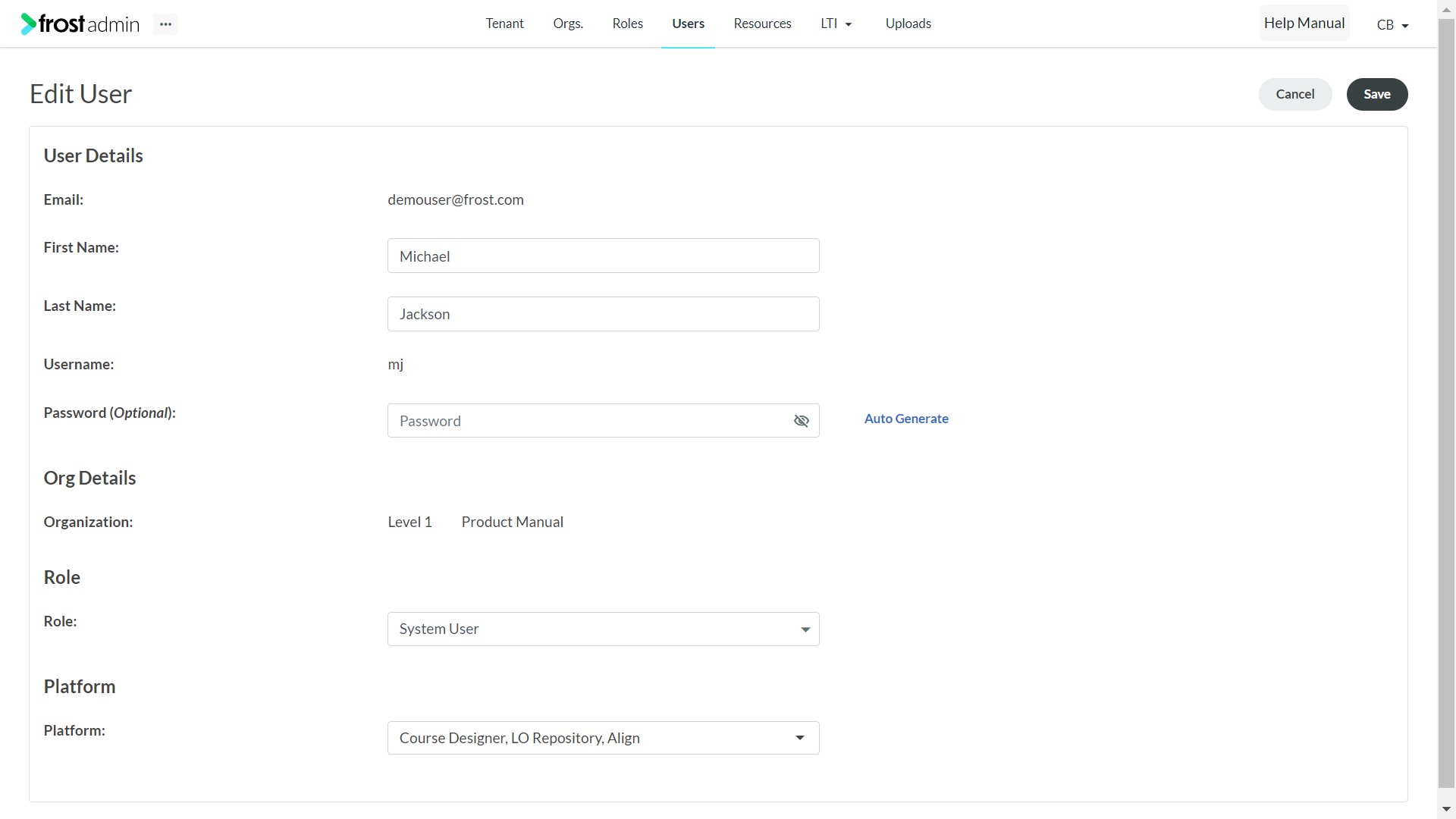Go to the Tenant tab
Viewport: 1456px width, 819px height.
pos(504,24)
